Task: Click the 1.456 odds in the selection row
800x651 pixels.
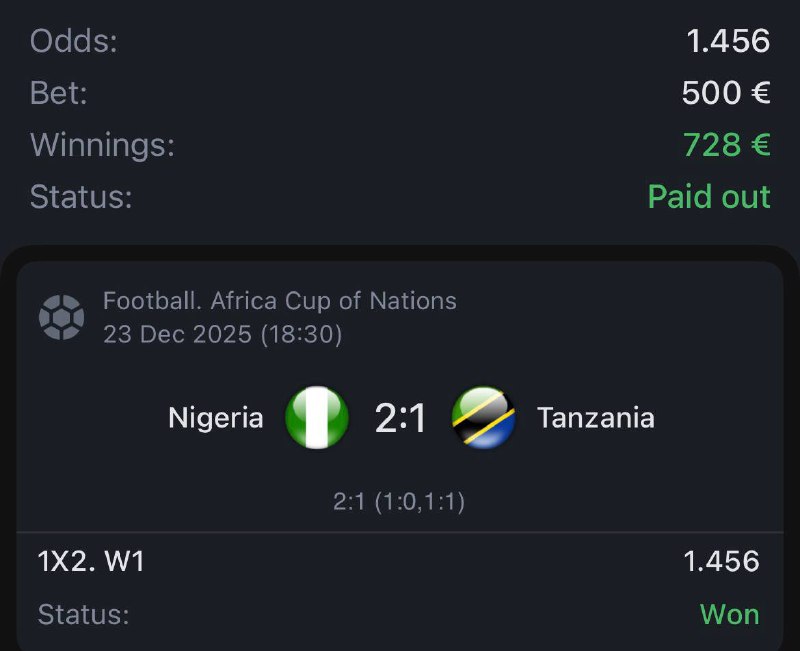Action: [721, 562]
